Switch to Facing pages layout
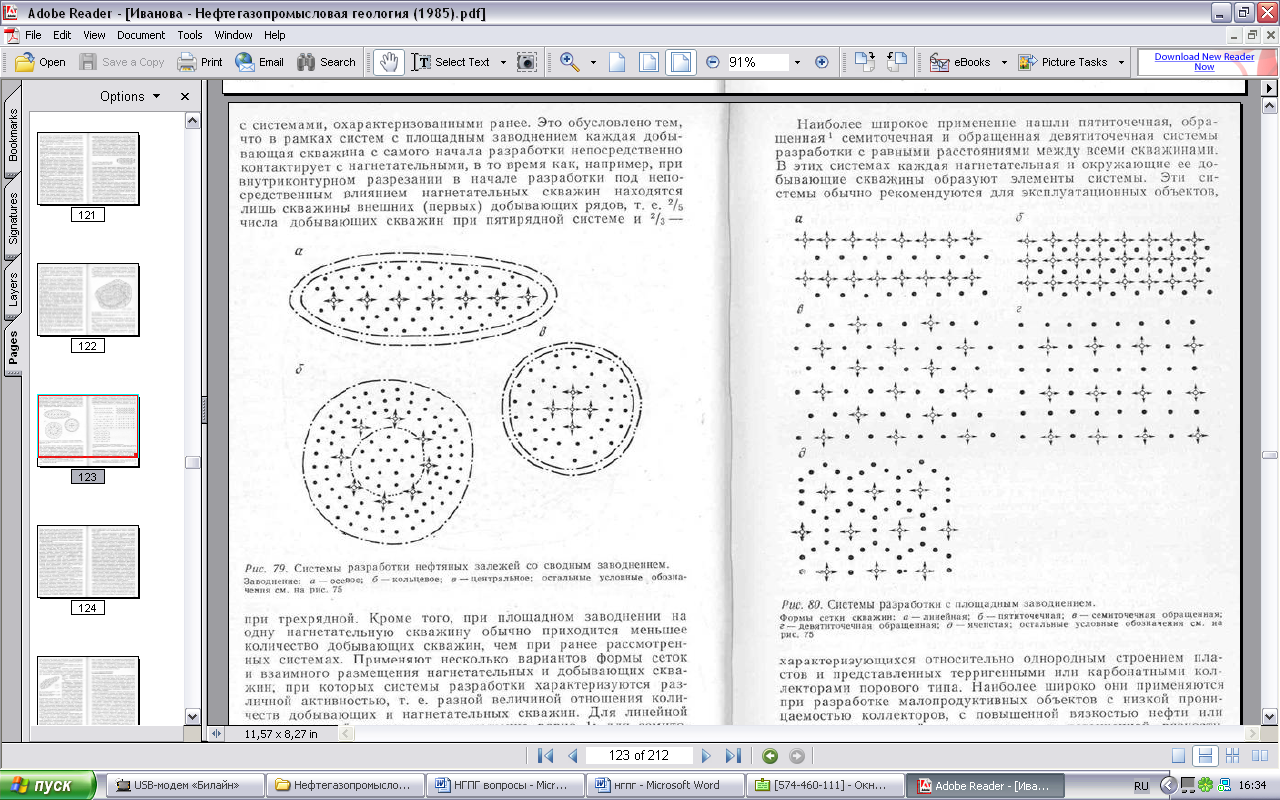Screen dimensions: 1280x800 [x=1258, y=756]
